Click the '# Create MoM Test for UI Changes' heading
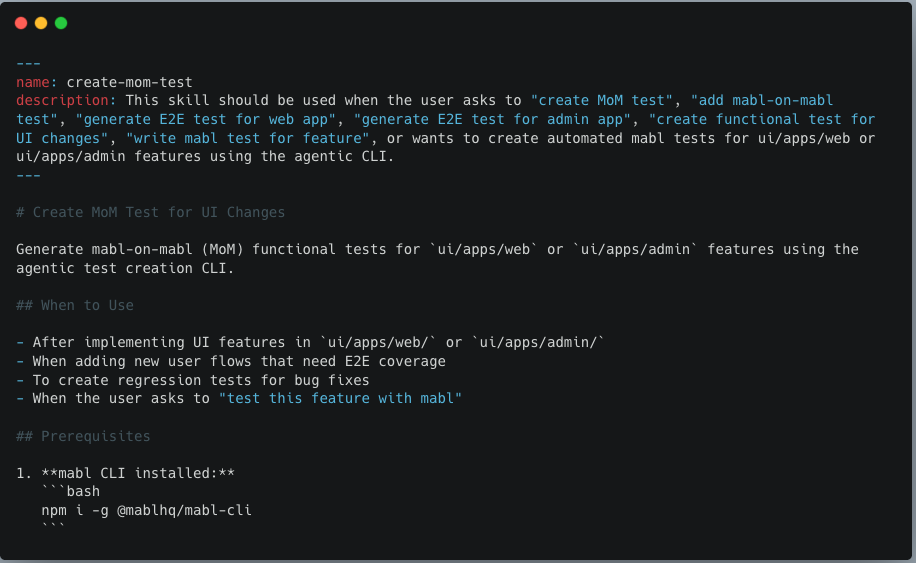 point(151,212)
